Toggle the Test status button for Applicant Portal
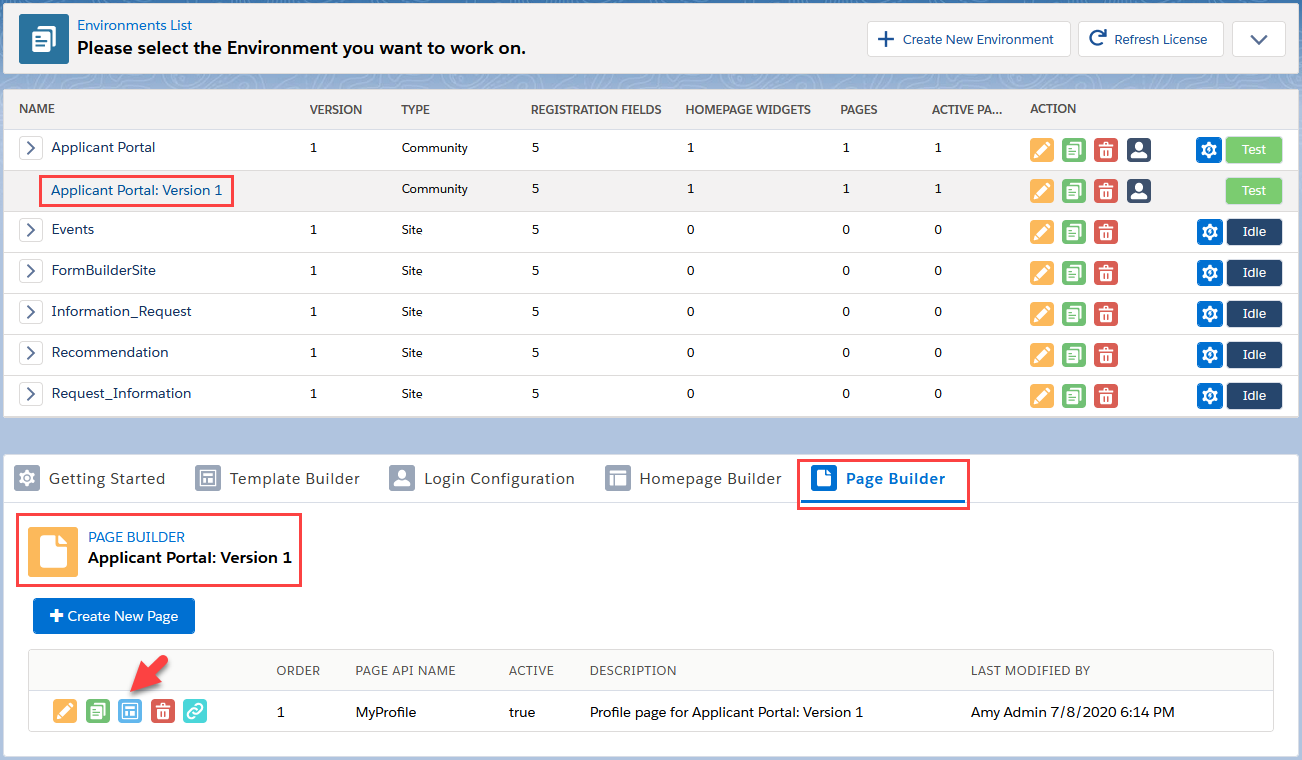Screen dimensions: 1302x760 [1254, 150]
